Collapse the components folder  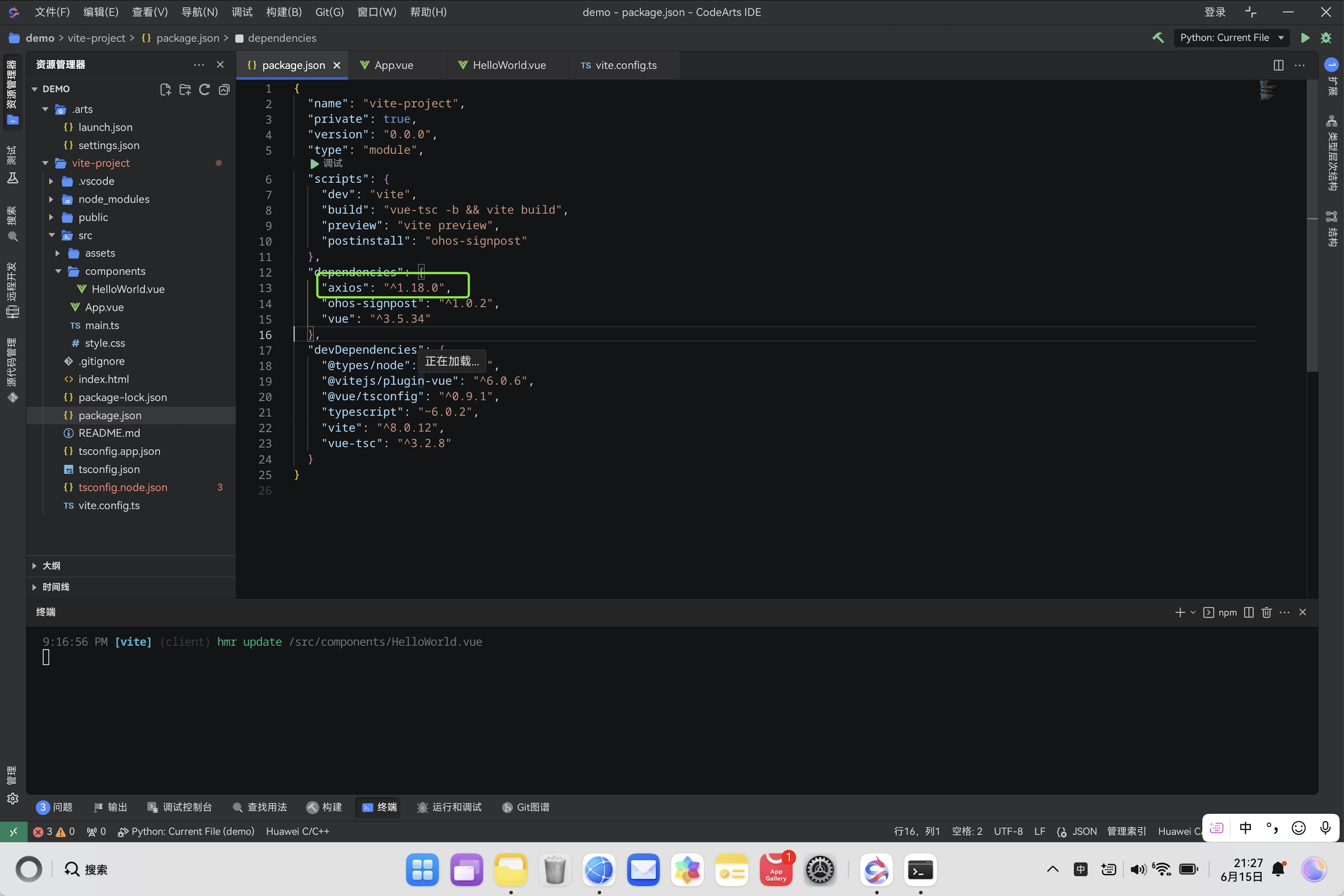pyautogui.click(x=58, y=271)
